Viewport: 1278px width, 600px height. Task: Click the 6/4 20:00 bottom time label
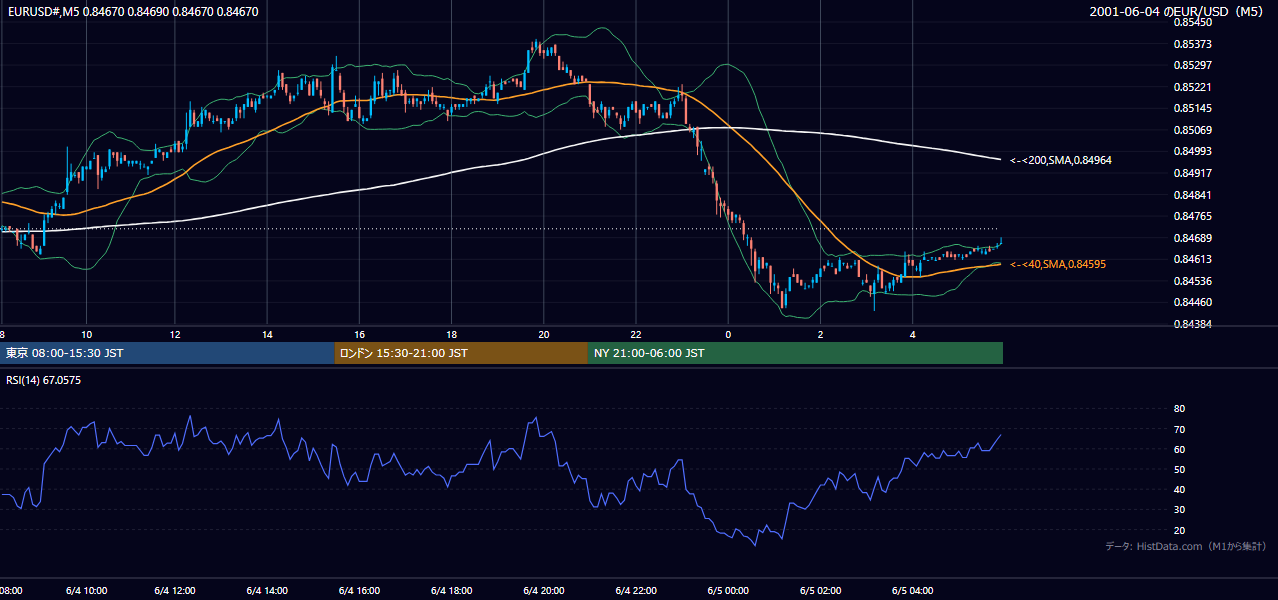pos(543,591)
